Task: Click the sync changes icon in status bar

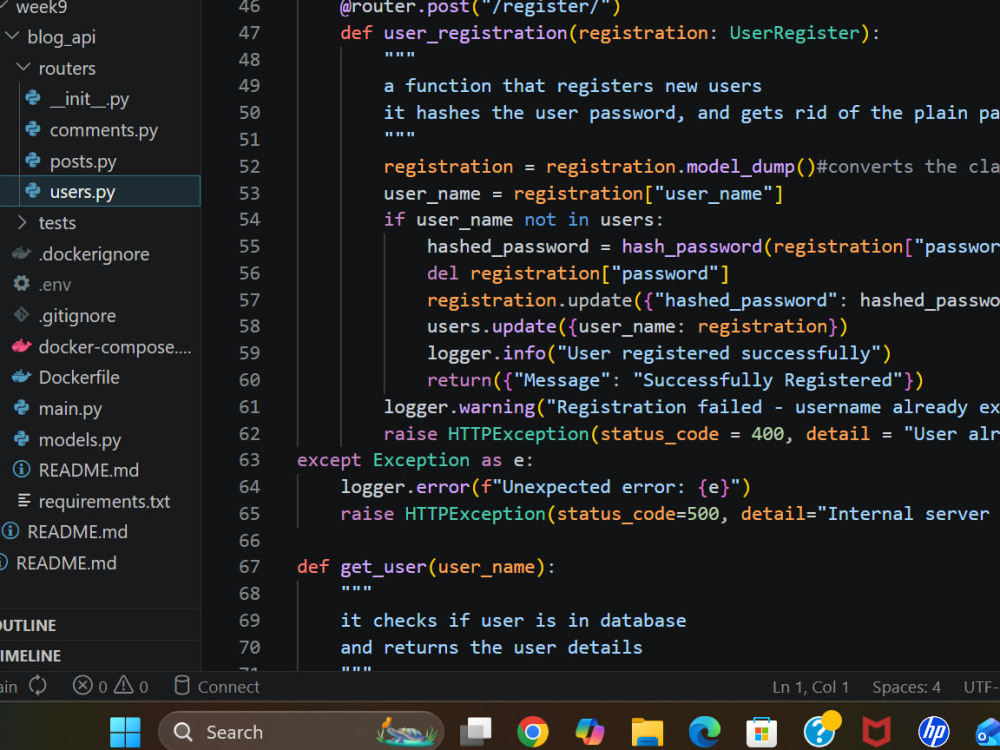Action: [x=38, y=686]
